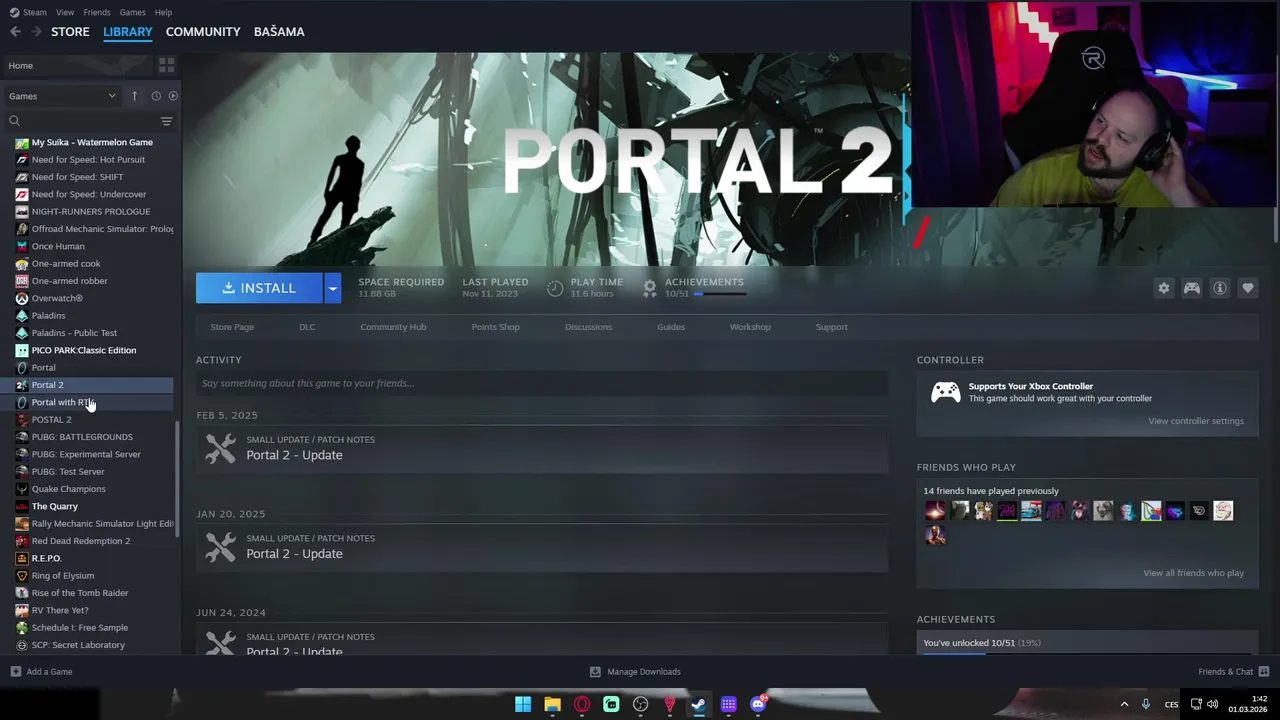This screenshot has height=720, width=1280.
Task: Toggle the ready-to-play filter icon
Action: click(x=173, y=96)
